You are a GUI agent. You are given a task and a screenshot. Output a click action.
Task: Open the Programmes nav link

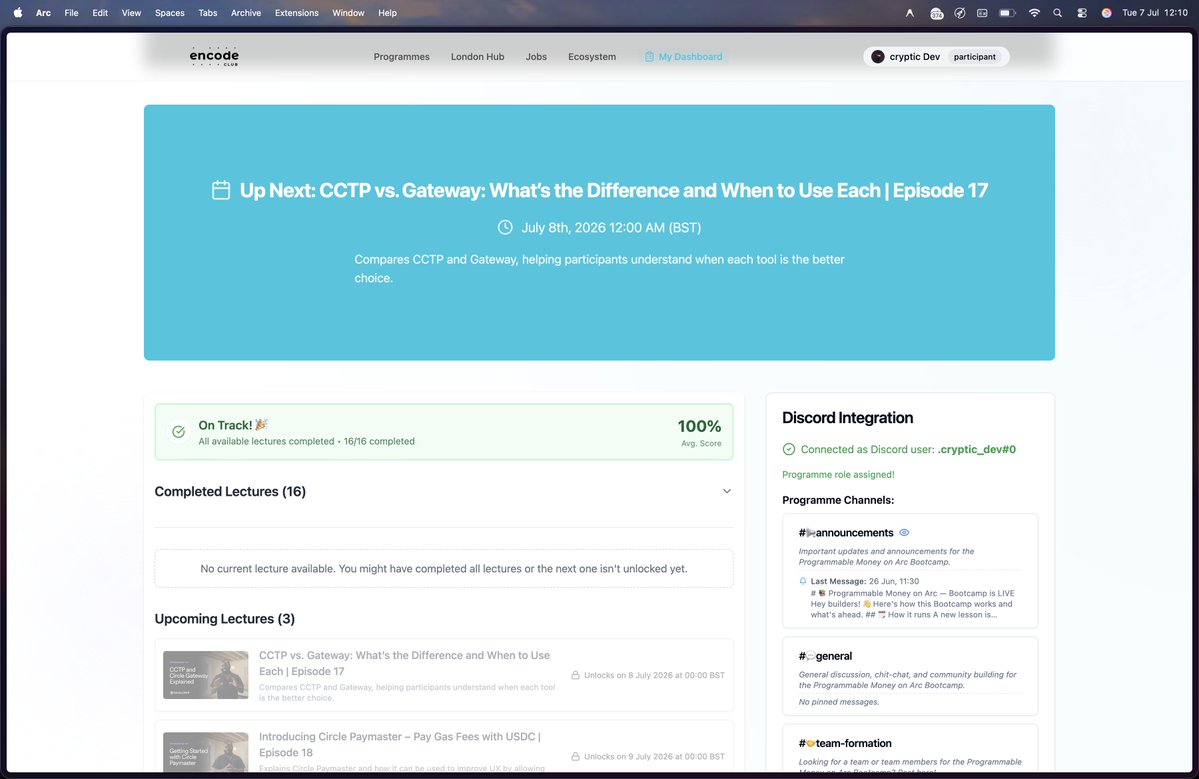point(401,57)
